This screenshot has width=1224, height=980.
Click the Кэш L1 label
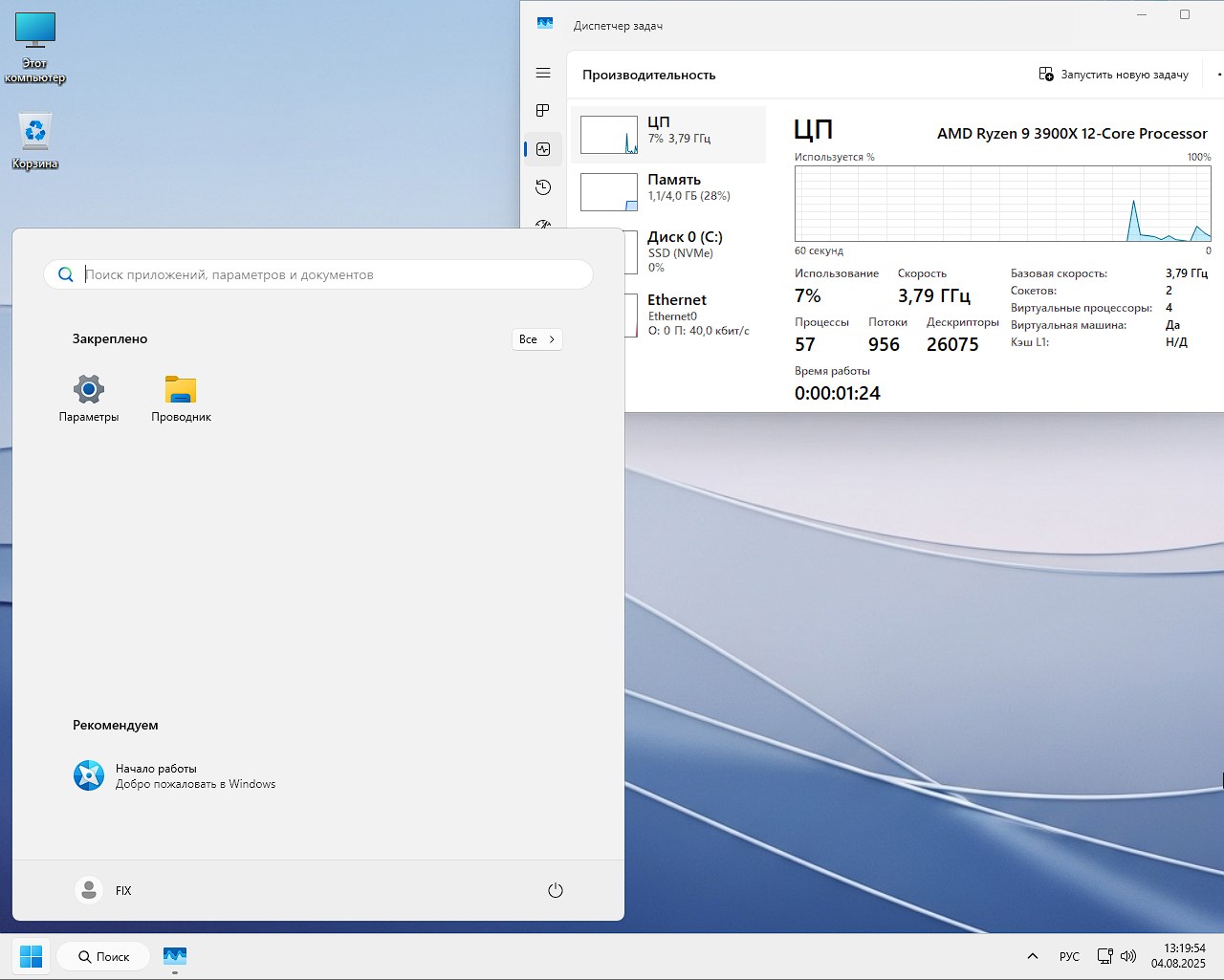click(x=1030, y=342)
